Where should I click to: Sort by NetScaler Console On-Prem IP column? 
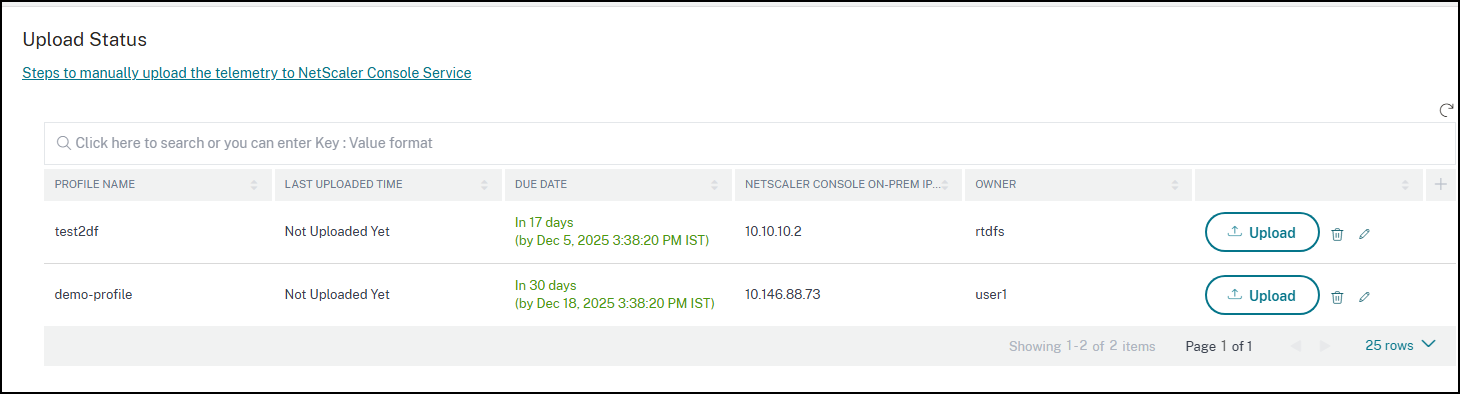click(x=944, y=185)
